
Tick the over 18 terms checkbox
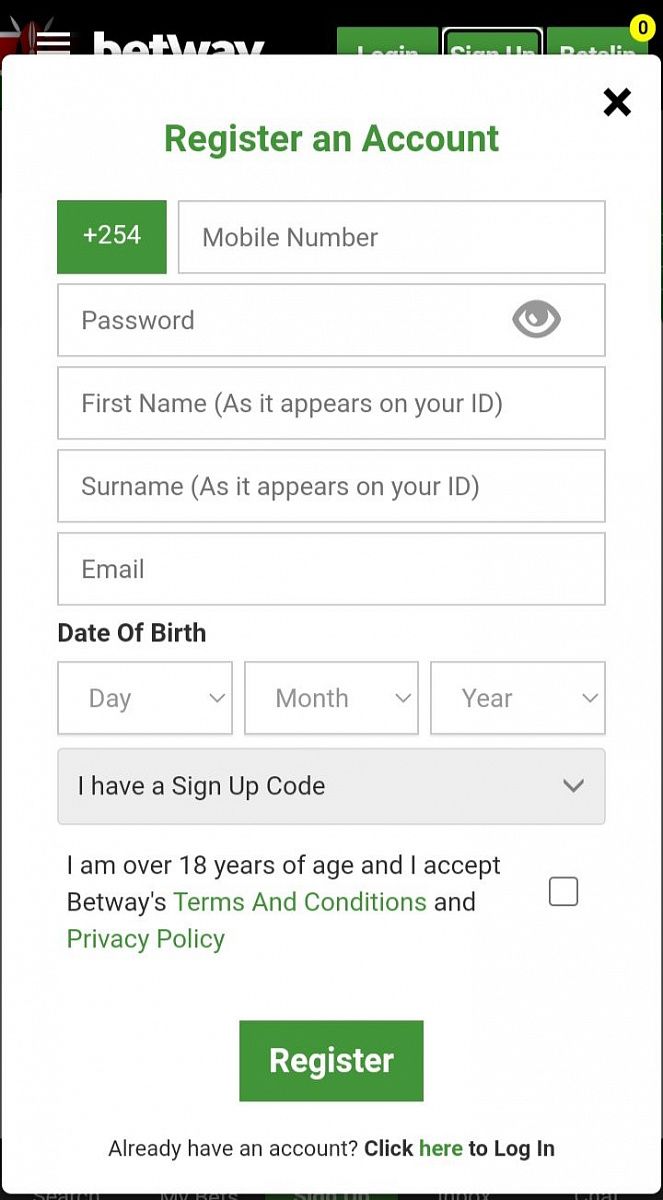pyautogui.click(x=563, y=891)
